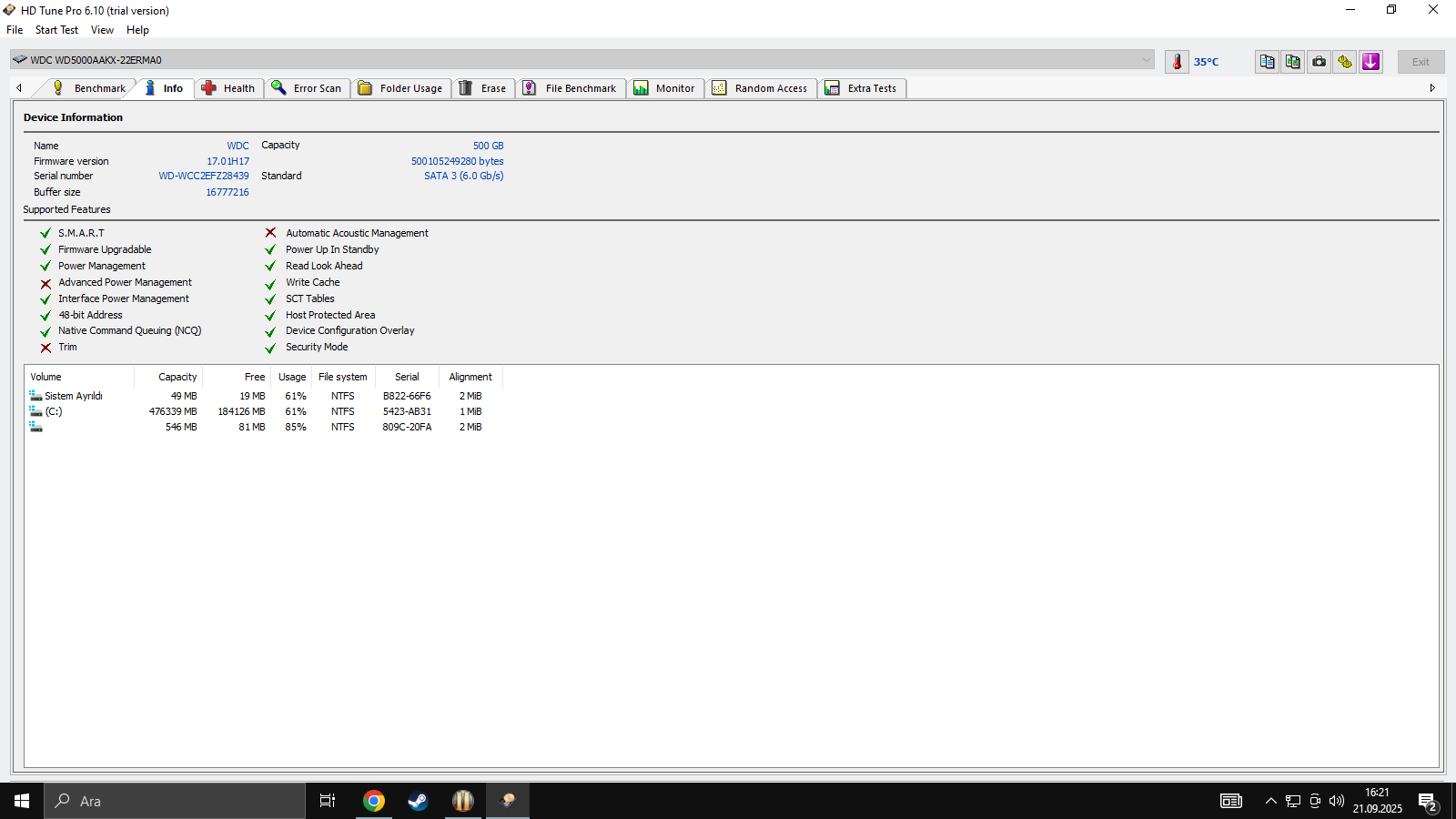The width and height of the screenshot is (1456, 819).
Task: Click the Windows search box labeled Ara
Action: [x=175, y=801]
